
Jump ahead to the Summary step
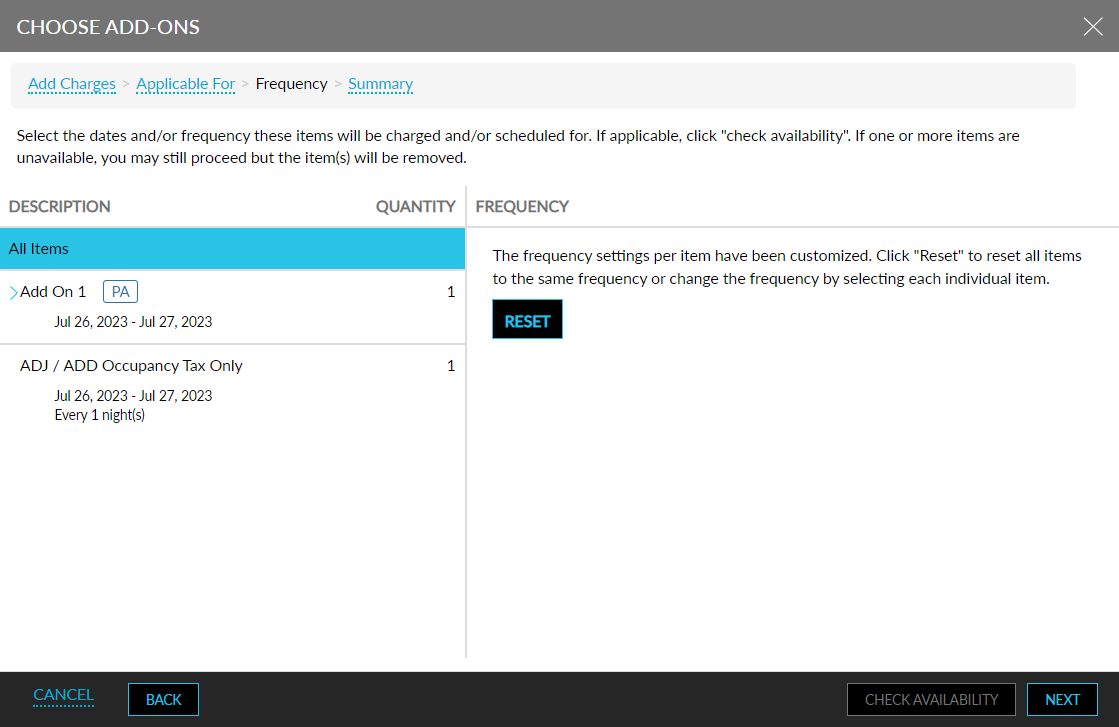380,84
